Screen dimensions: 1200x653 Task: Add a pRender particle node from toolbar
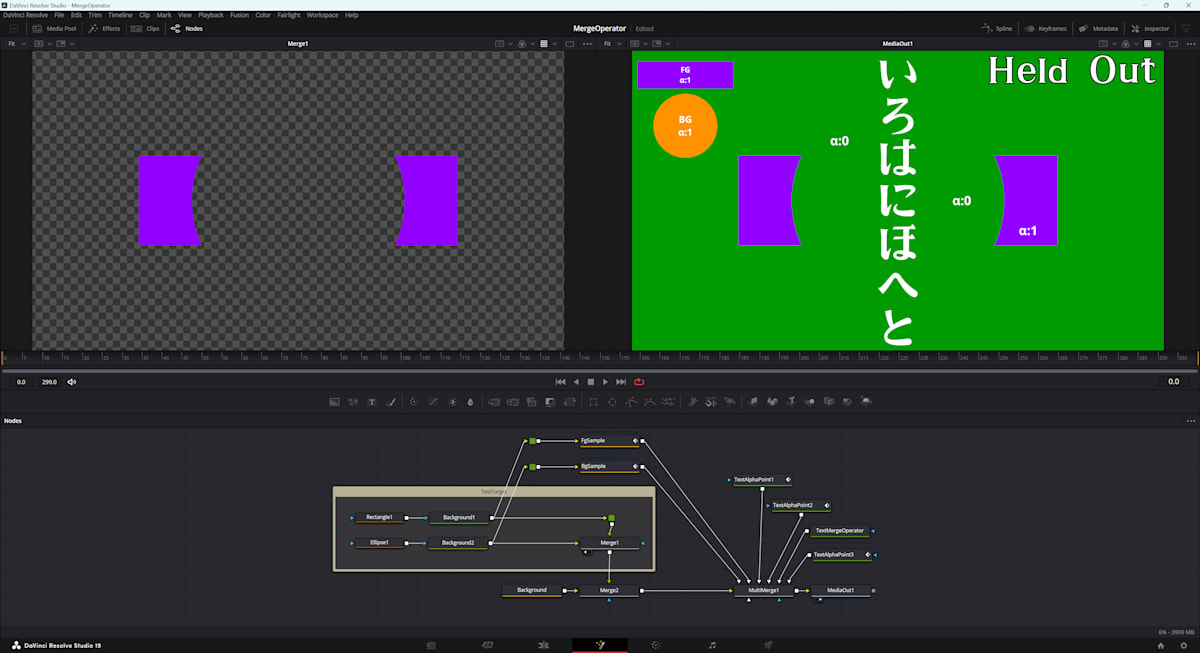pyautogui.click(x=730, y=402)
